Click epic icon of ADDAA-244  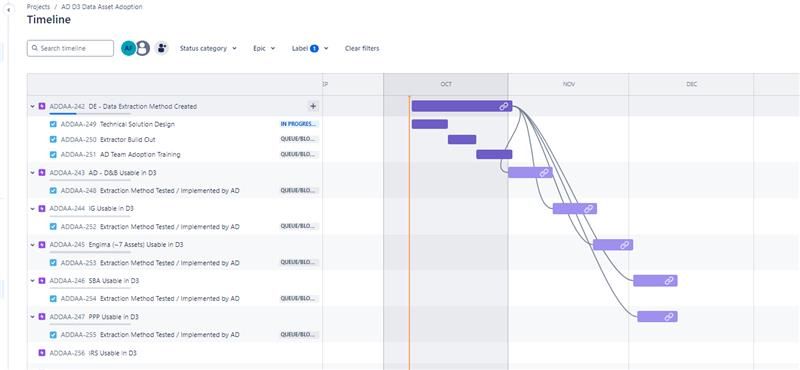click(x=42, y=209)
